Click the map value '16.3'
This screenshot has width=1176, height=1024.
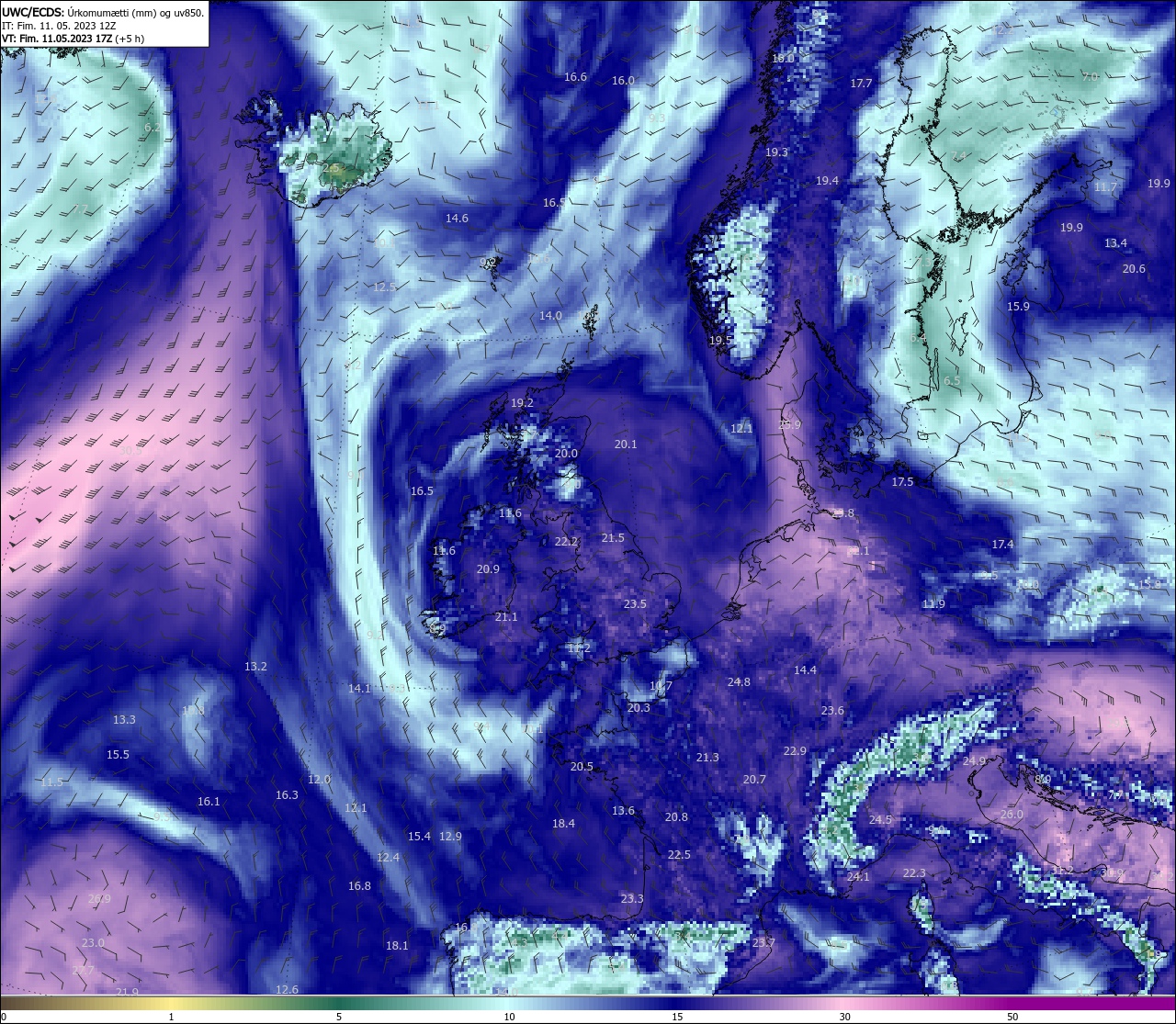click(x=287, y=795)
